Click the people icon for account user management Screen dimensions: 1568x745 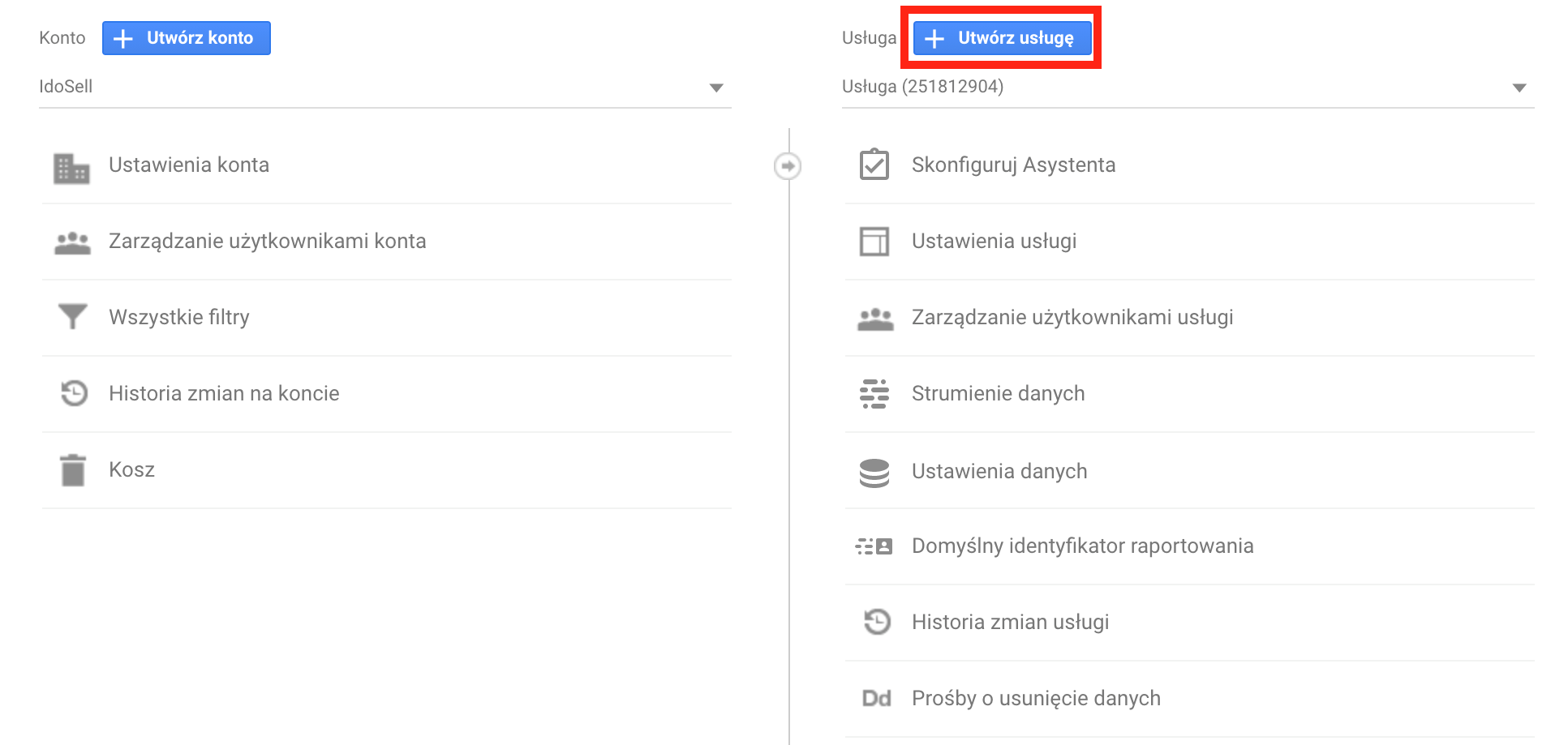(72, 243)
